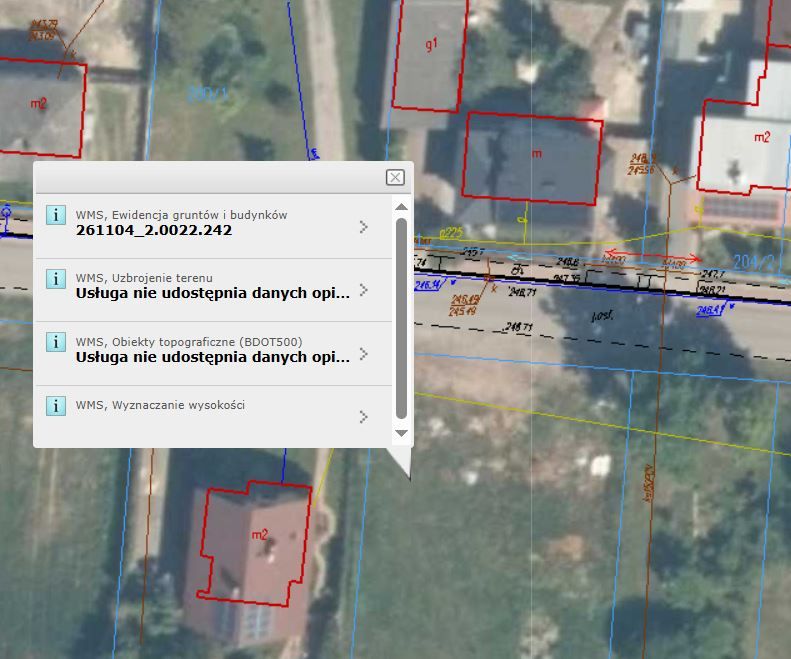This screenshot has width=791, height=659.
Task: Select parcel ID 261104_2.0022.242
Action: click(154, 230)
